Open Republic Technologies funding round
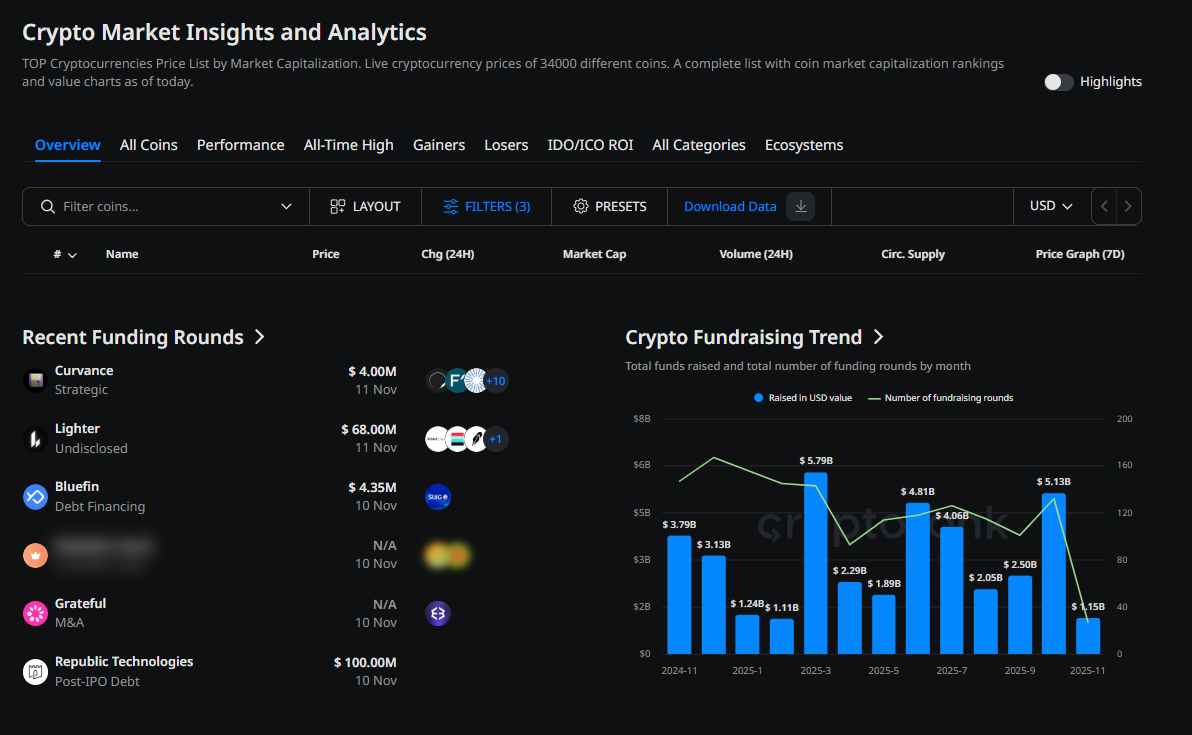1192x735 pixels. (124, 661)
